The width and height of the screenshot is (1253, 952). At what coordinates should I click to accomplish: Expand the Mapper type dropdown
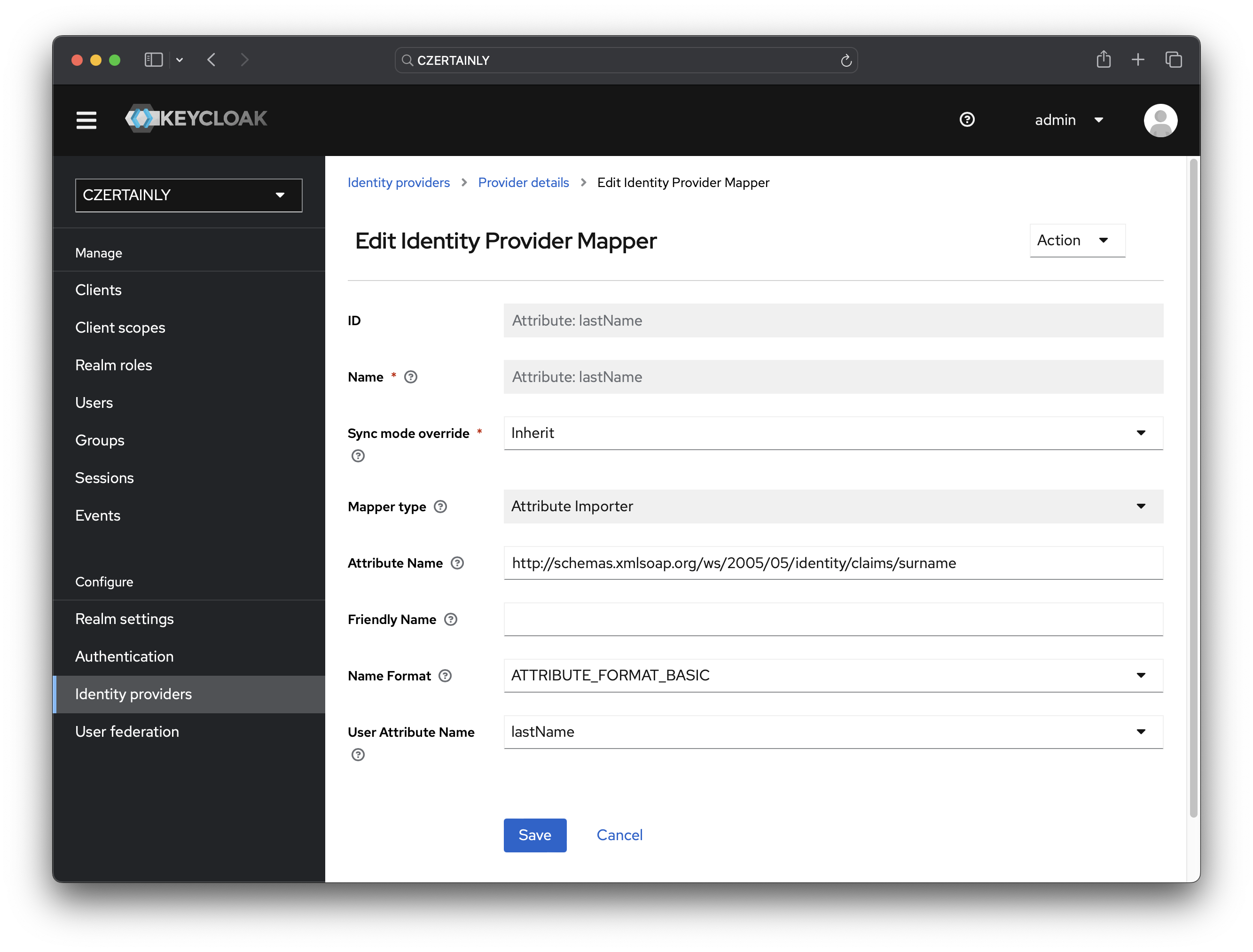1141,506
